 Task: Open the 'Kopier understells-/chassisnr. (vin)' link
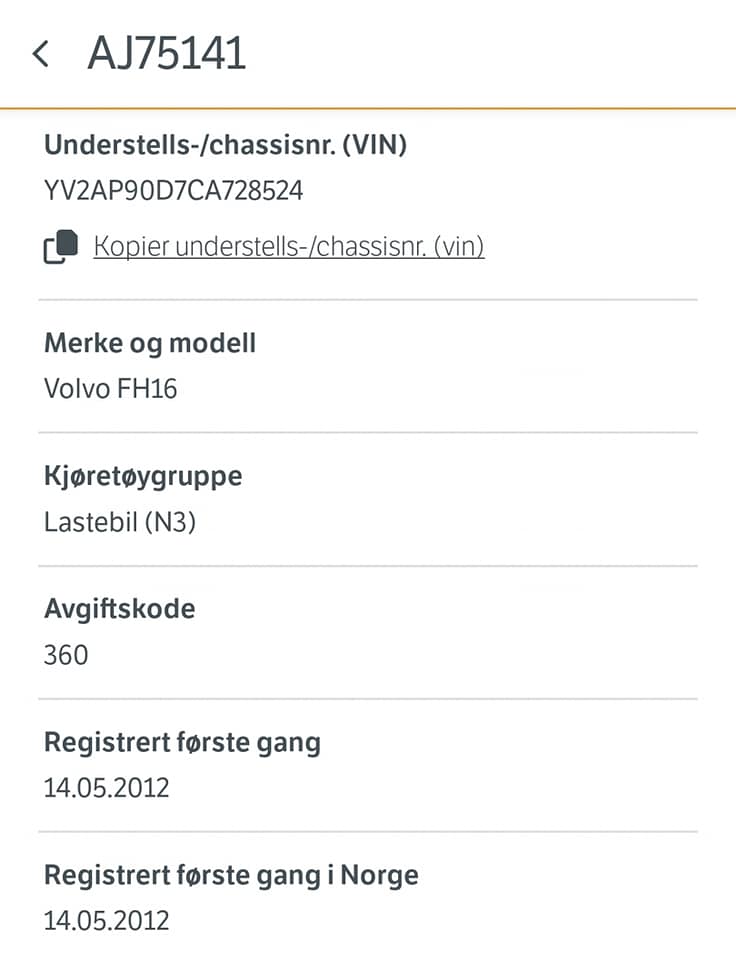(288, 246)
